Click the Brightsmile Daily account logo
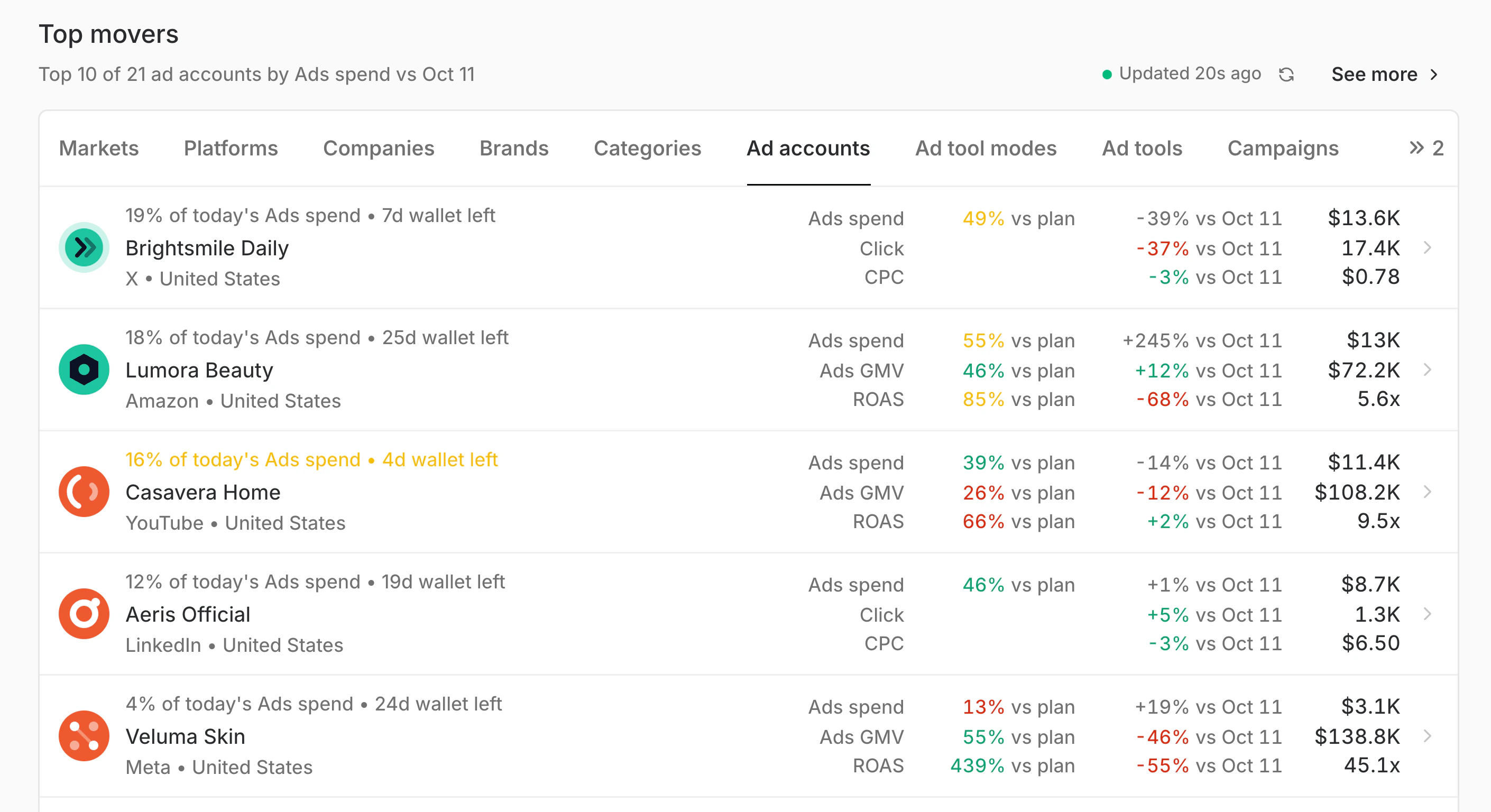Image resolution: width=1491 pixels, height=812 pixels. pos(84,248)
